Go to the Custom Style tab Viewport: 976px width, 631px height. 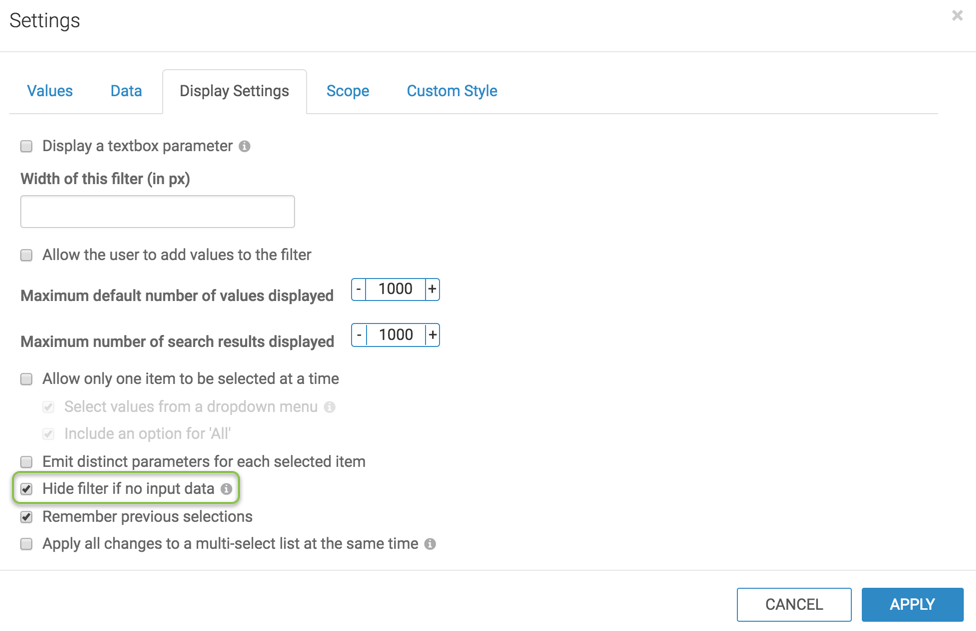tap(452, 91)
